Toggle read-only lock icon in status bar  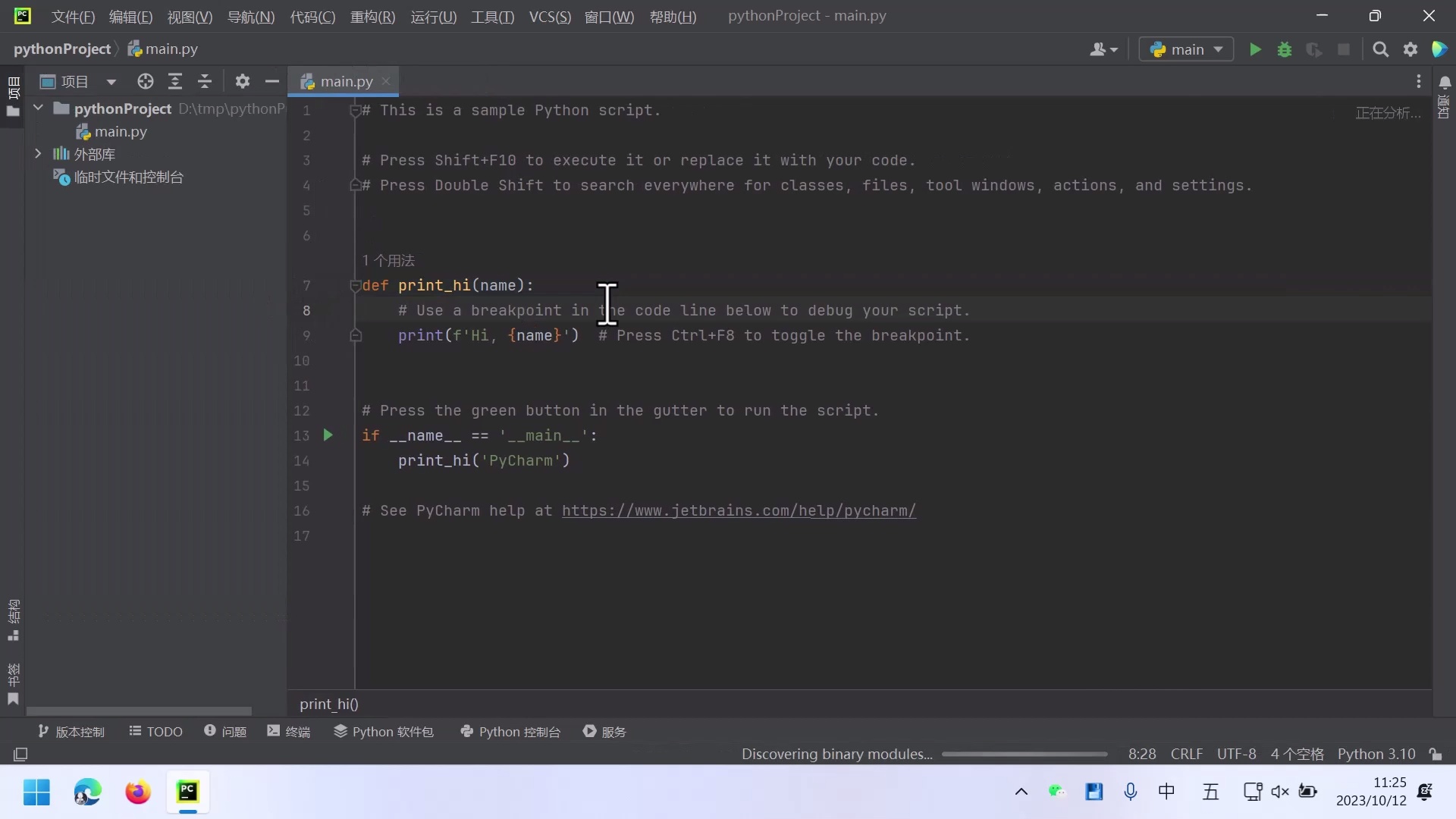1436,754
